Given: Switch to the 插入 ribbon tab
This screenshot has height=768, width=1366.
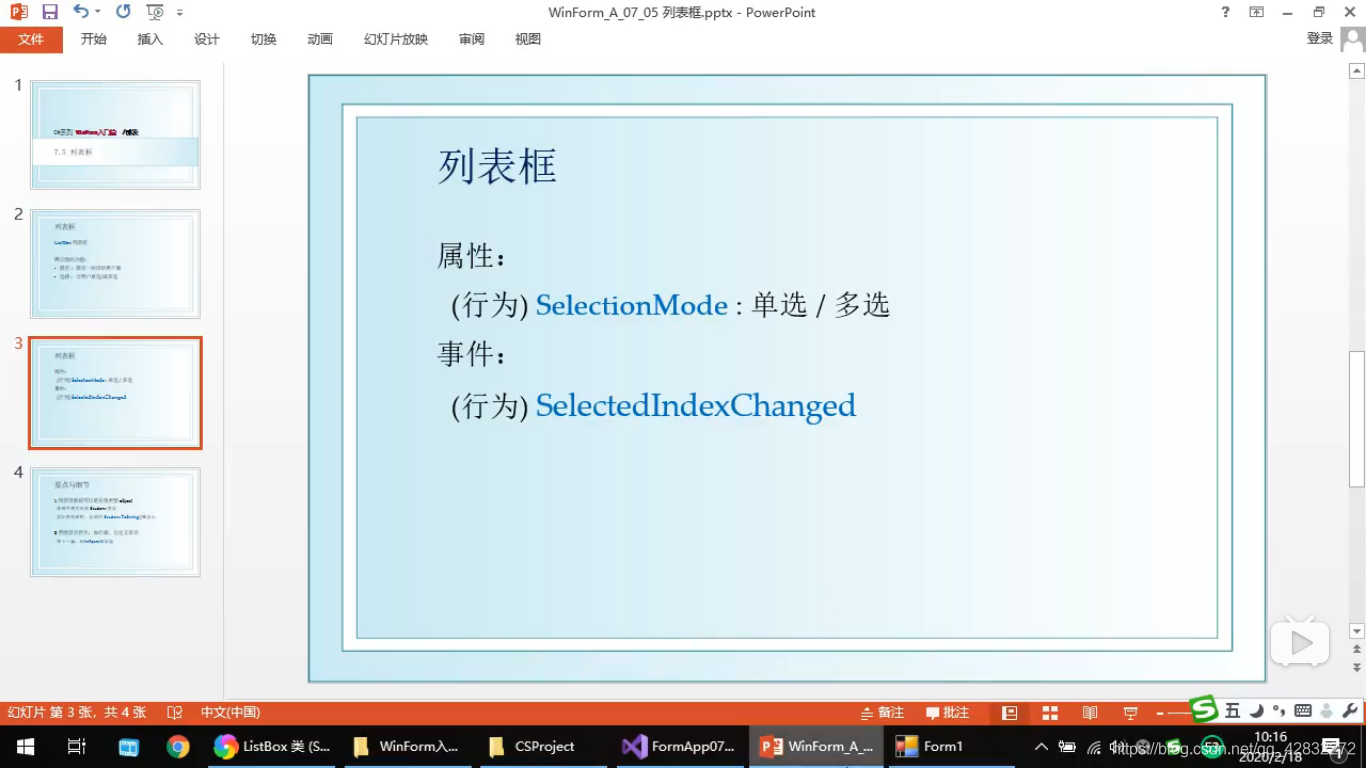Looking at the screenshot, I should pos(150,39).
